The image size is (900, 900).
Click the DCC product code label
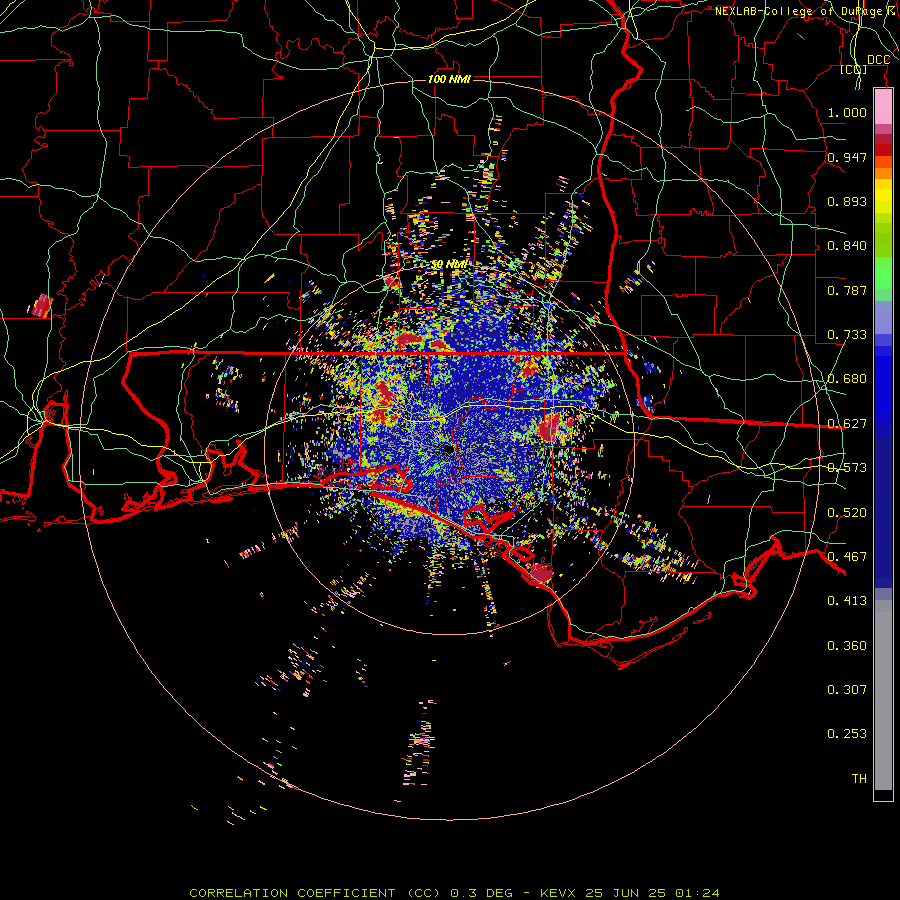[878, 60]
